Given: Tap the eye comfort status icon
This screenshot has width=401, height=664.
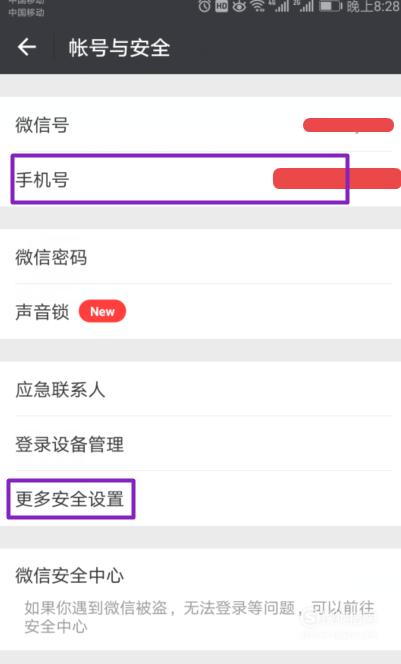Looking at the screenshot, I should pos(239,6).
